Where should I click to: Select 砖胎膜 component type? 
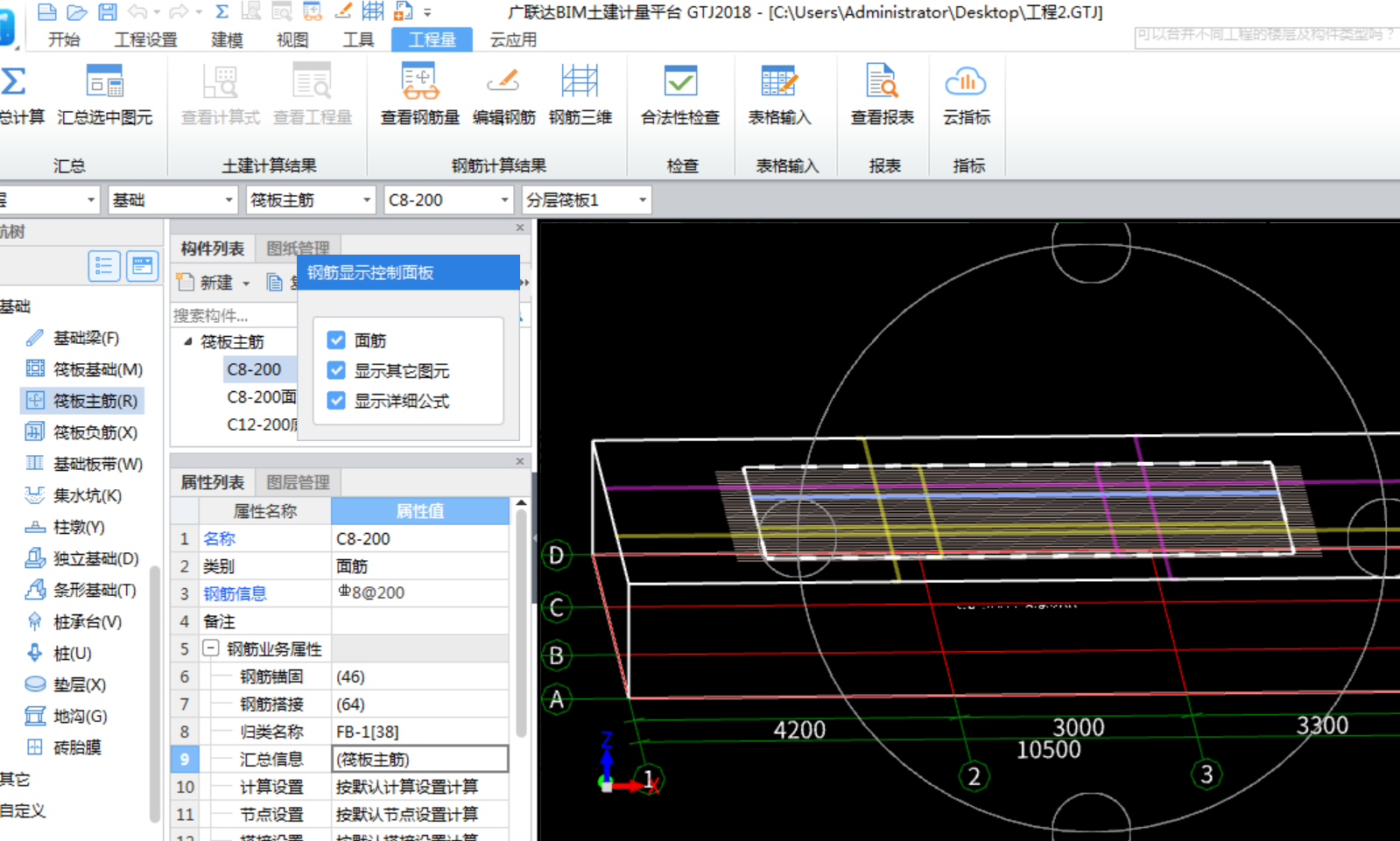tap(77, 747)
